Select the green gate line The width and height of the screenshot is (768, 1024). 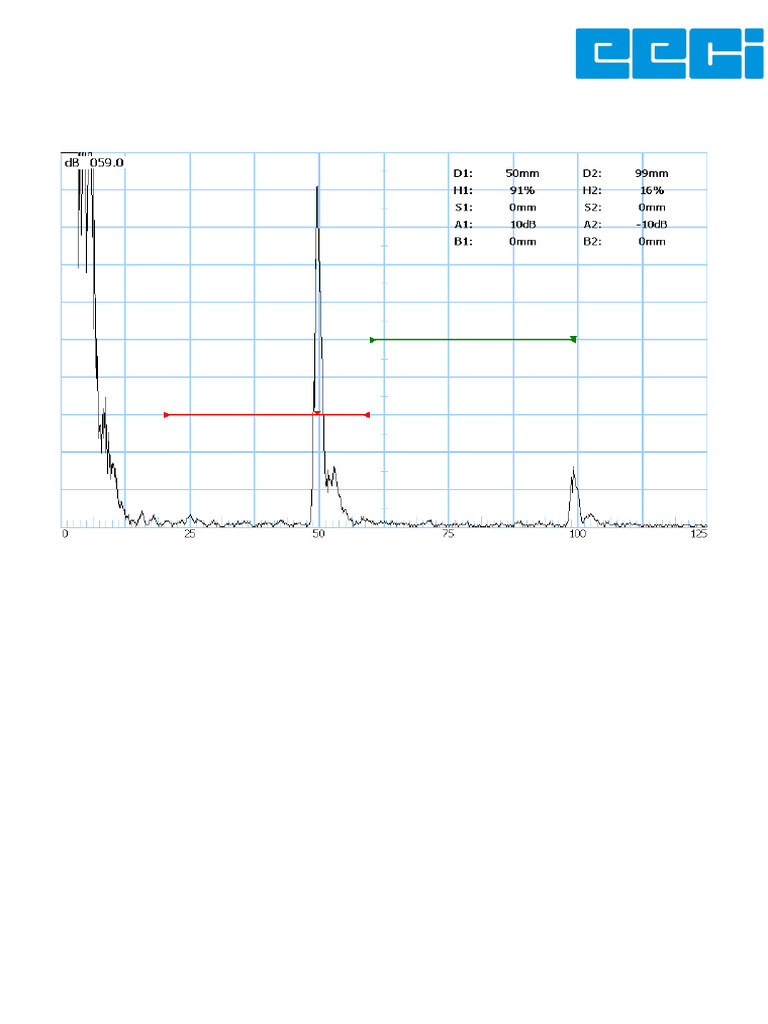pos(473,340)
